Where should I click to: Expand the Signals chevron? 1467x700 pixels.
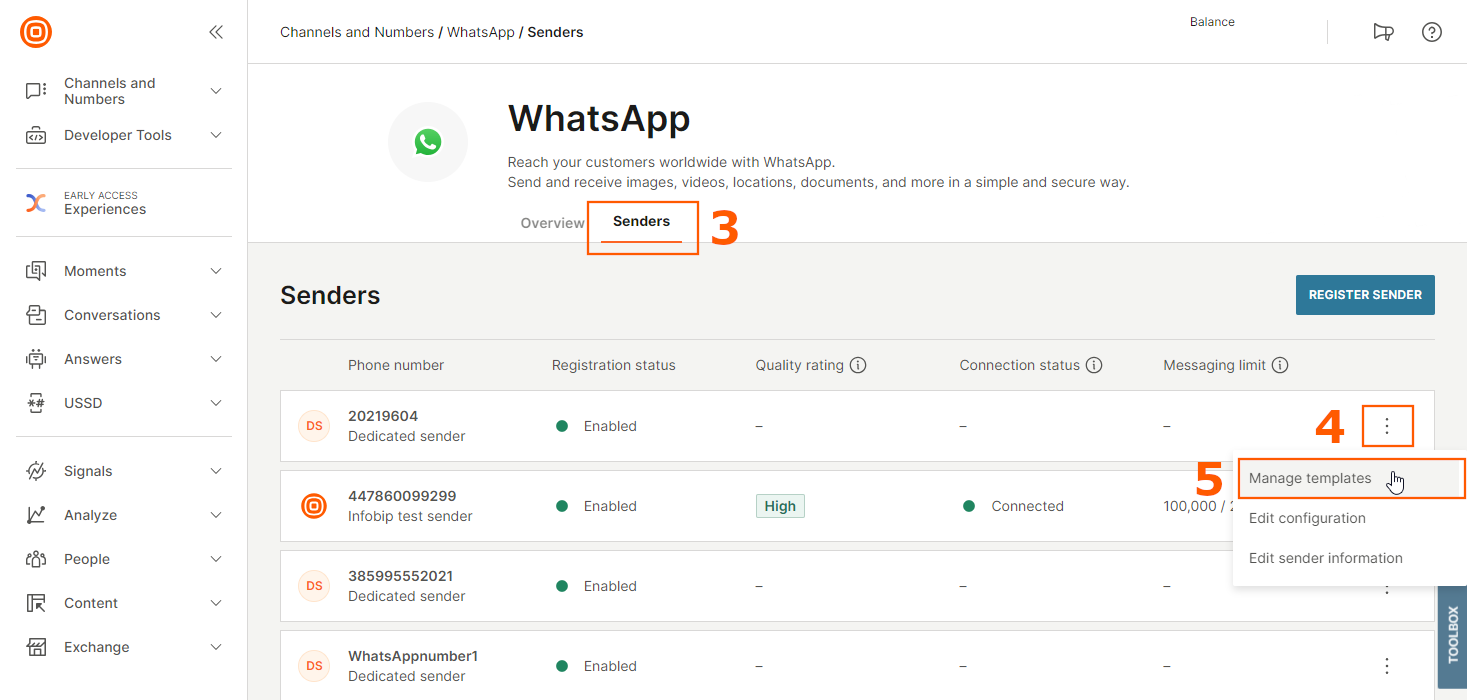point(216,471)
